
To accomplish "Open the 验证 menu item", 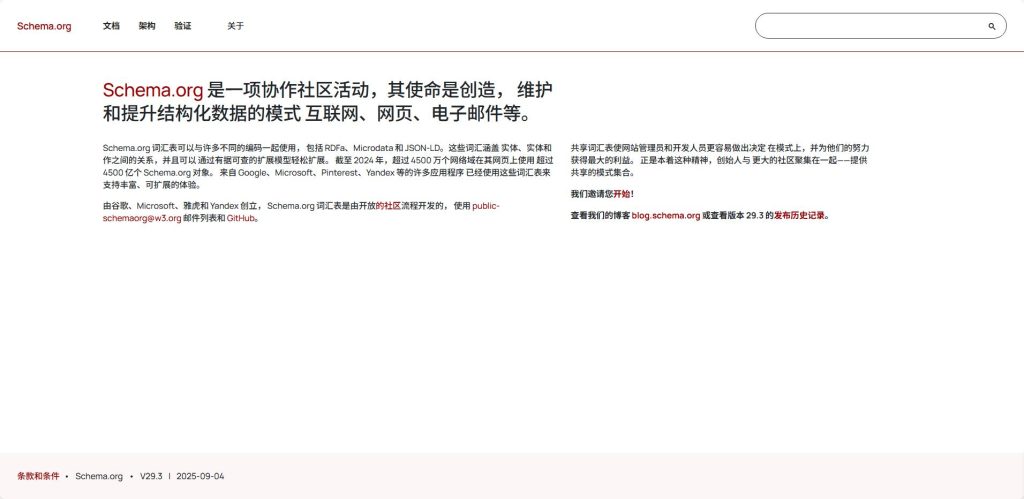I will (183, 26).
